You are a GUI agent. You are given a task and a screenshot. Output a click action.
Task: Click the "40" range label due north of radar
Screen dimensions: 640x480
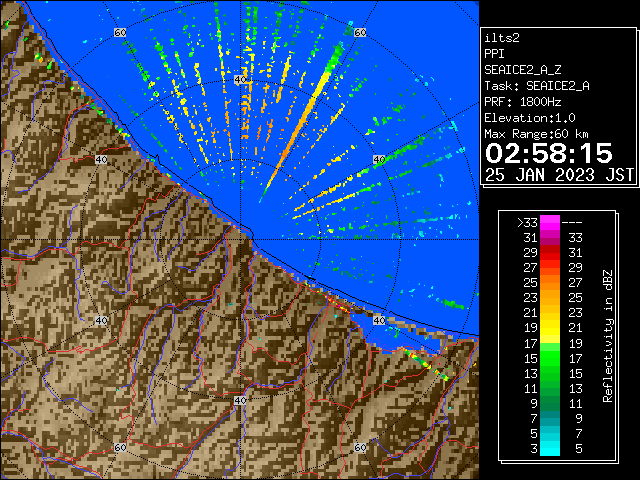(240, 80)
